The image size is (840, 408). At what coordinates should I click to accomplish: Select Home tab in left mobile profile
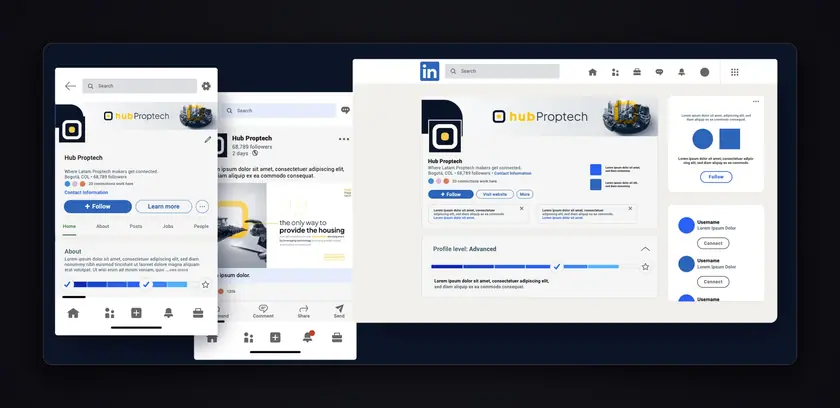click(69, 226)
